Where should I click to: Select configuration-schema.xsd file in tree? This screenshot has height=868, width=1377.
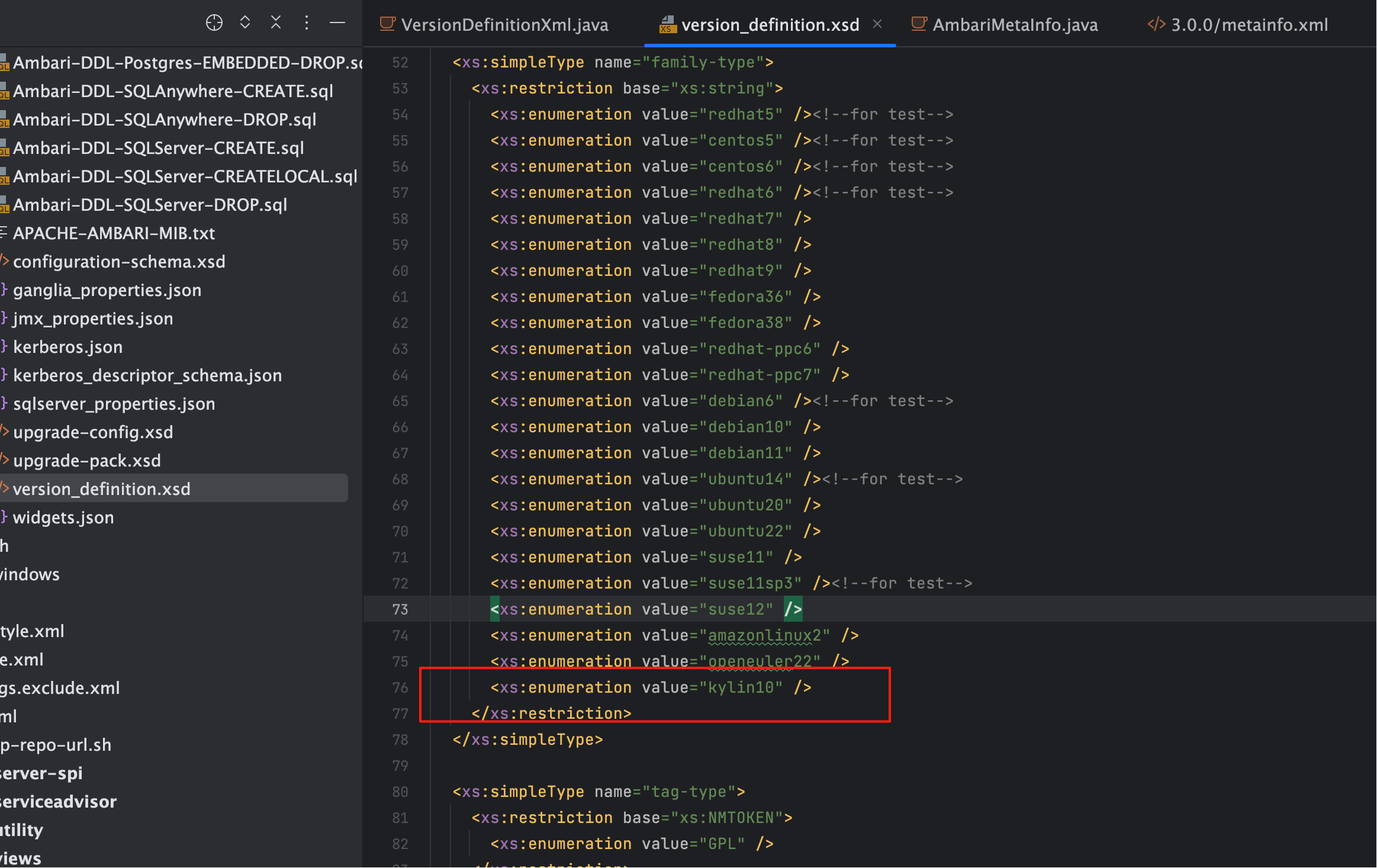[x=118, y=262]
